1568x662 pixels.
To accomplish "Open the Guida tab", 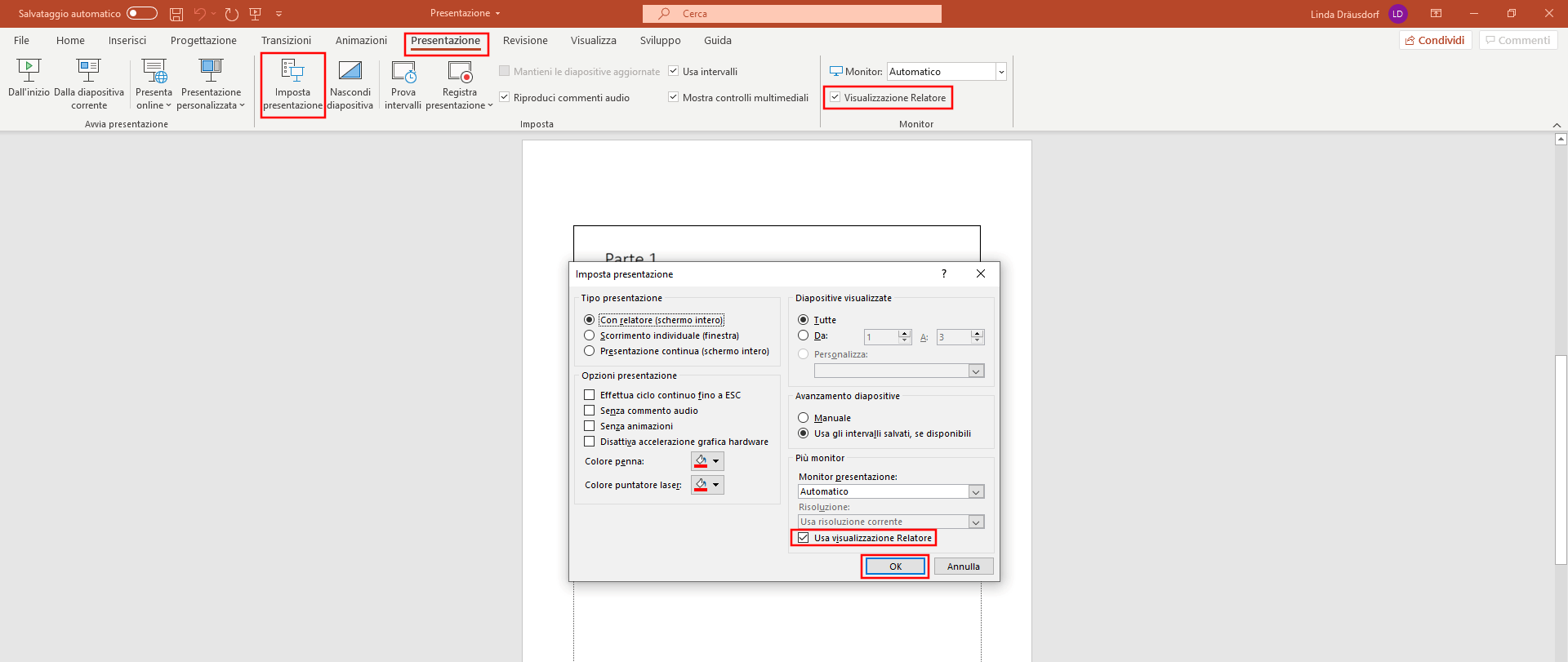I will pyautogui.click(x=718, y=40).
